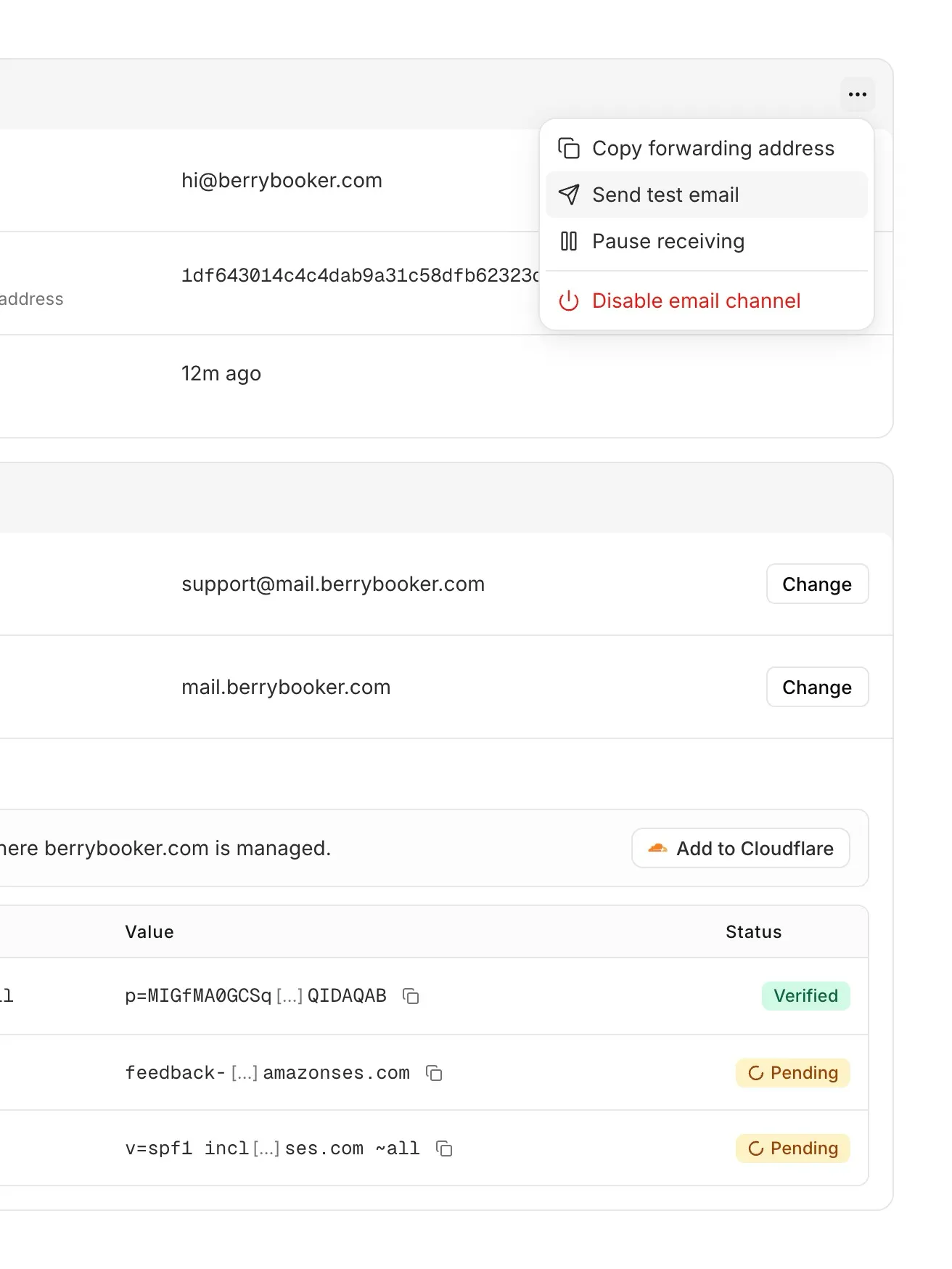The width and height of the screenshot is (952, 1269).
Task: Click the 12m ago timestamp
Action: (221, 373)
